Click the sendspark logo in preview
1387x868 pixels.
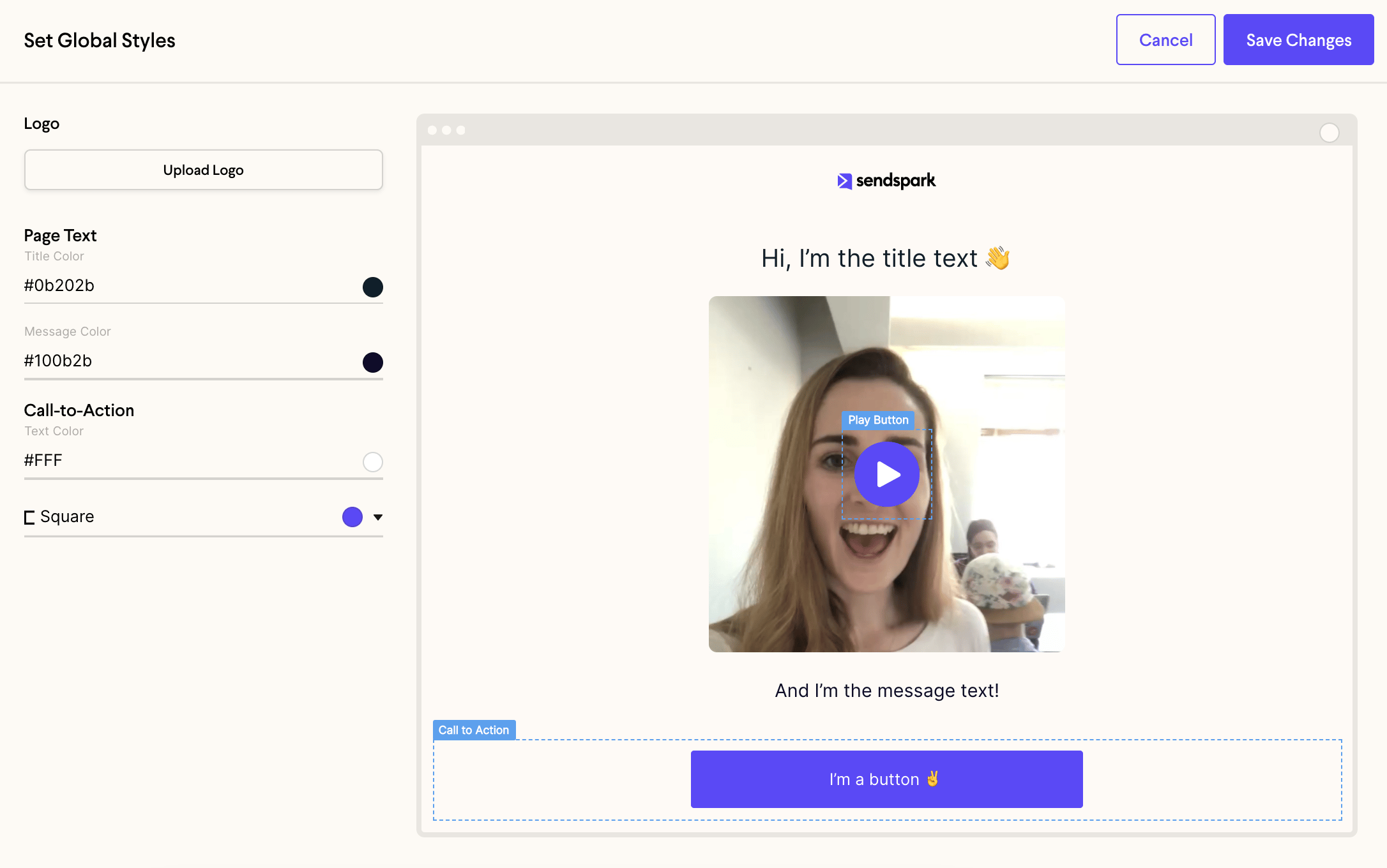click(886, 181)
